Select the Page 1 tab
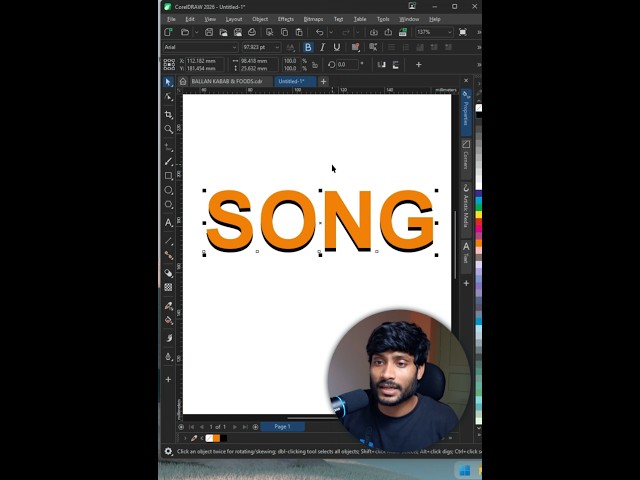Image resolution: width=640 pixels, height=480 pixels. pos(282,427)
